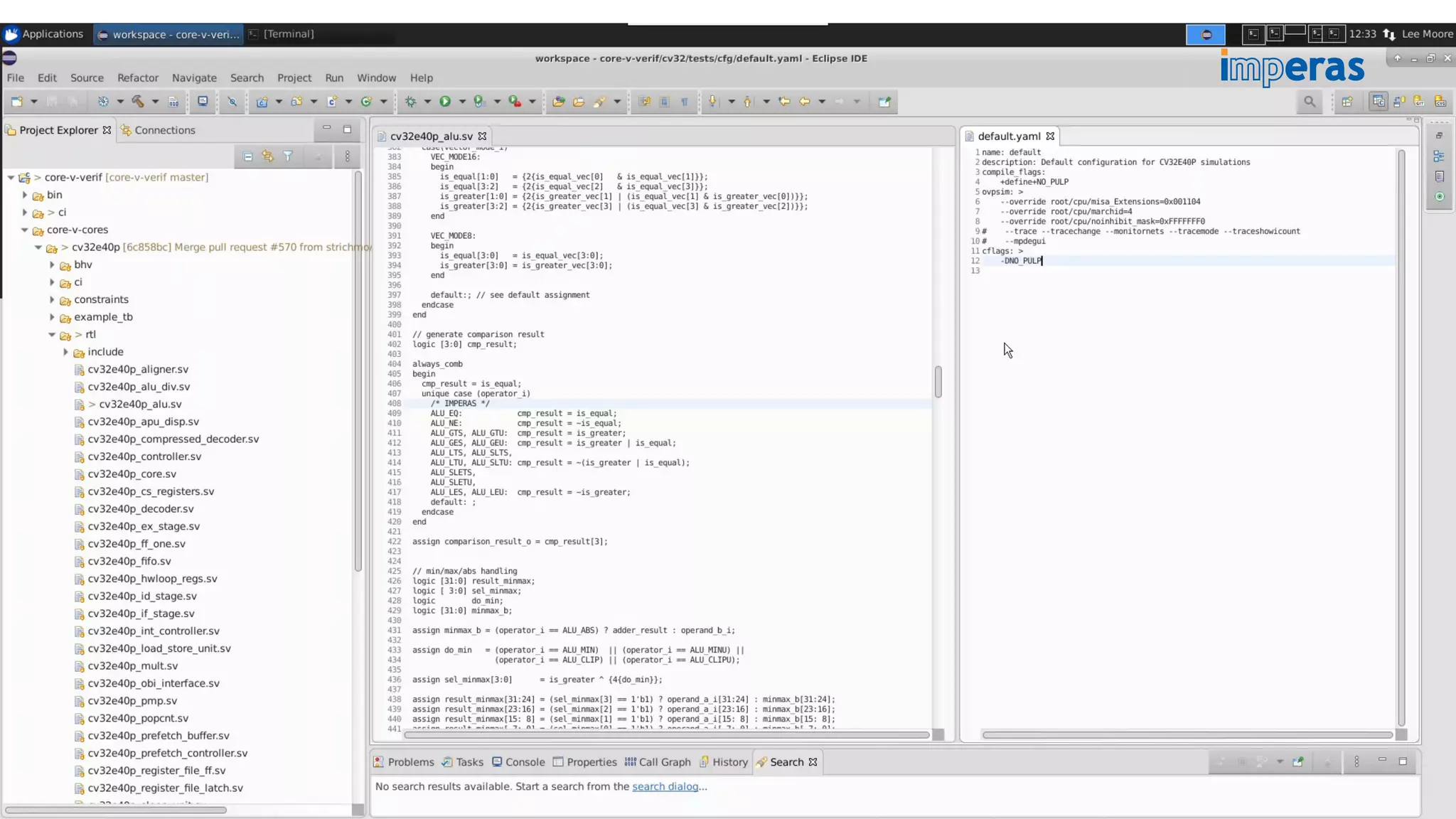The height and width of the screenshot is (819, 1456).
Task: Expand the bhv folder
Action: point(52,264)
